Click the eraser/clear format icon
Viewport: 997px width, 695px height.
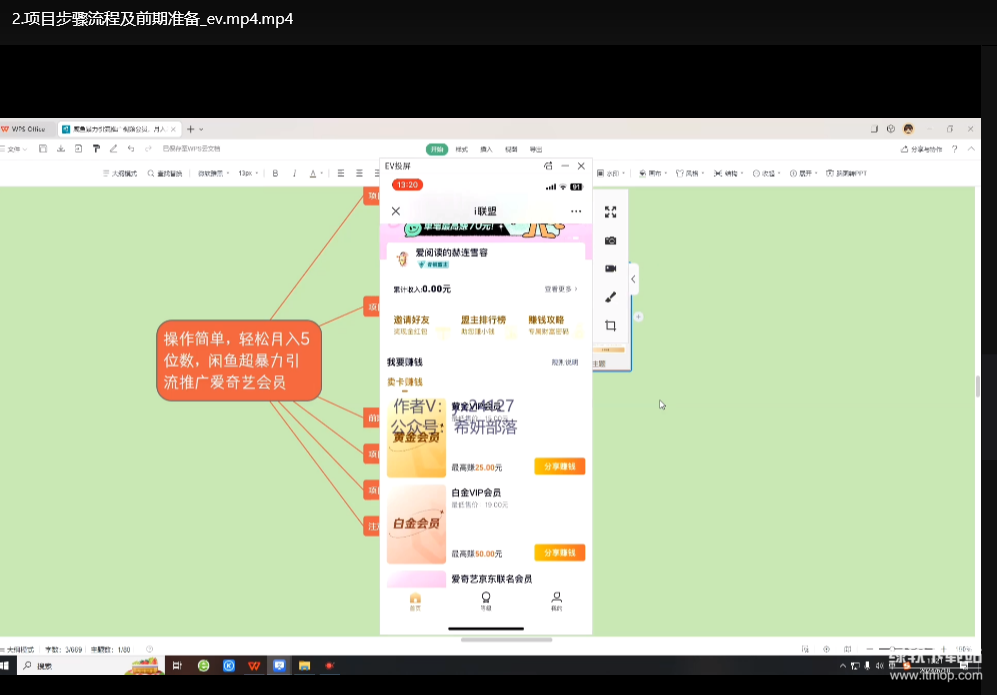[x=113, y=149]
